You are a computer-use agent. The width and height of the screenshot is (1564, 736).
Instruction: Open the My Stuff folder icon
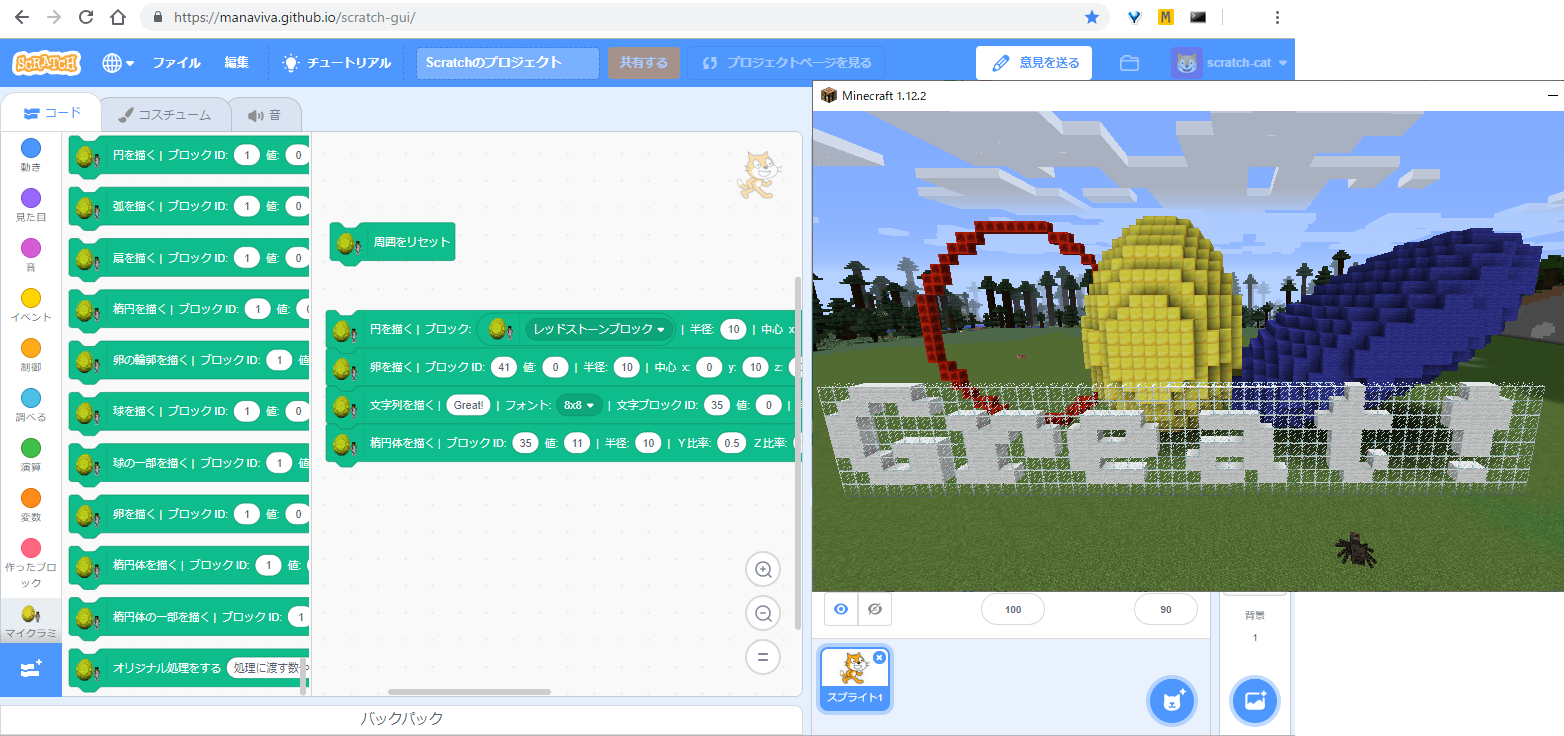pos(1129,63)
